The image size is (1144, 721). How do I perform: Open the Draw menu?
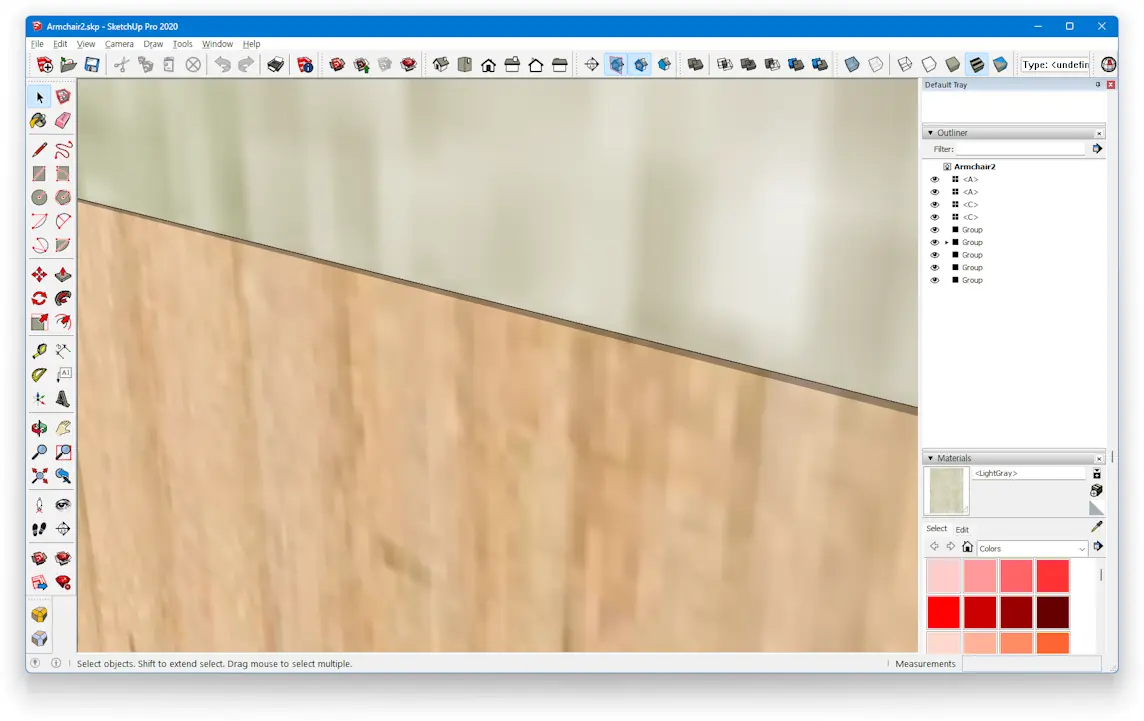pos(153,44)
